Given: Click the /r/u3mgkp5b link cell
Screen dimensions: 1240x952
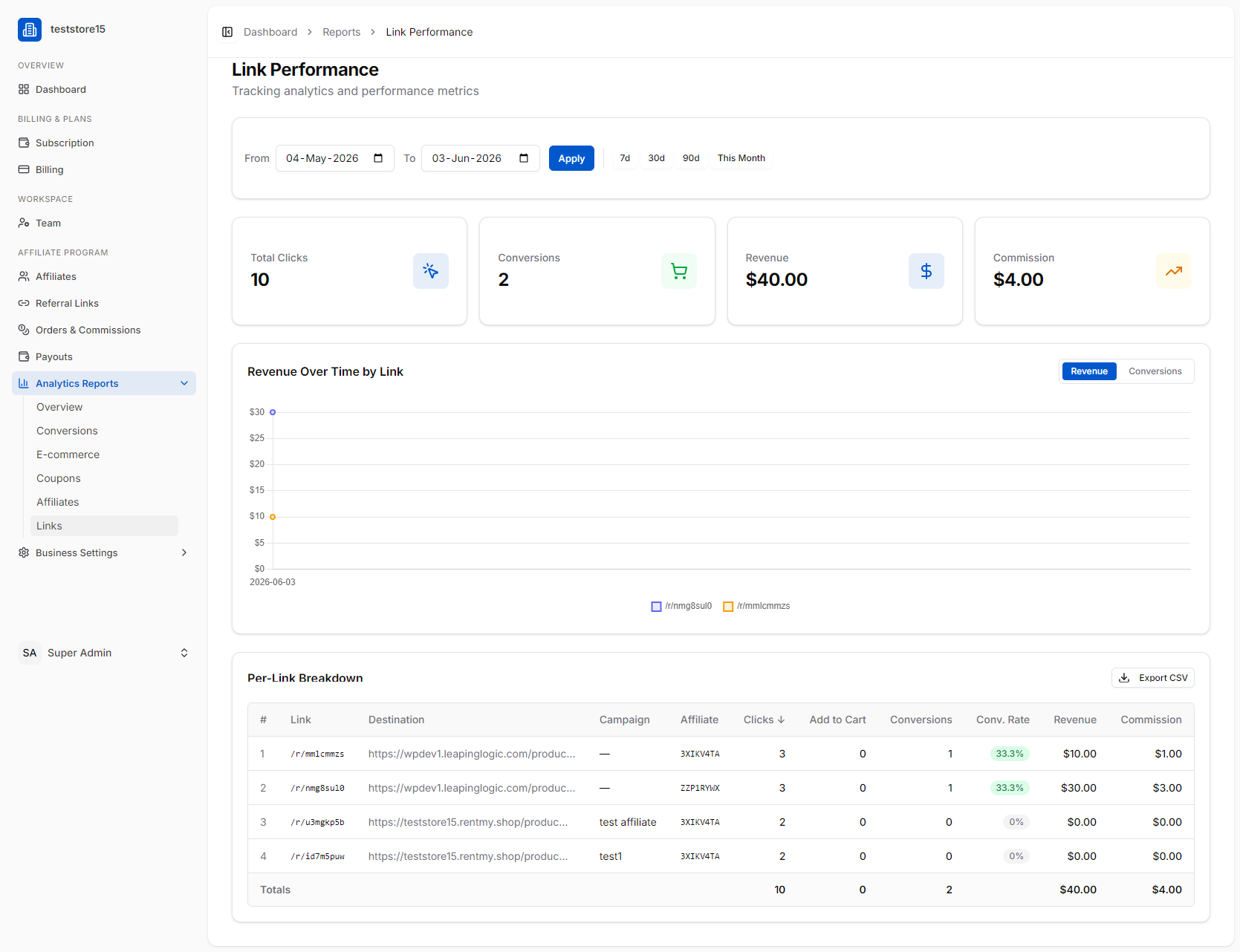Looking at the screenshot, I should 317,822.
